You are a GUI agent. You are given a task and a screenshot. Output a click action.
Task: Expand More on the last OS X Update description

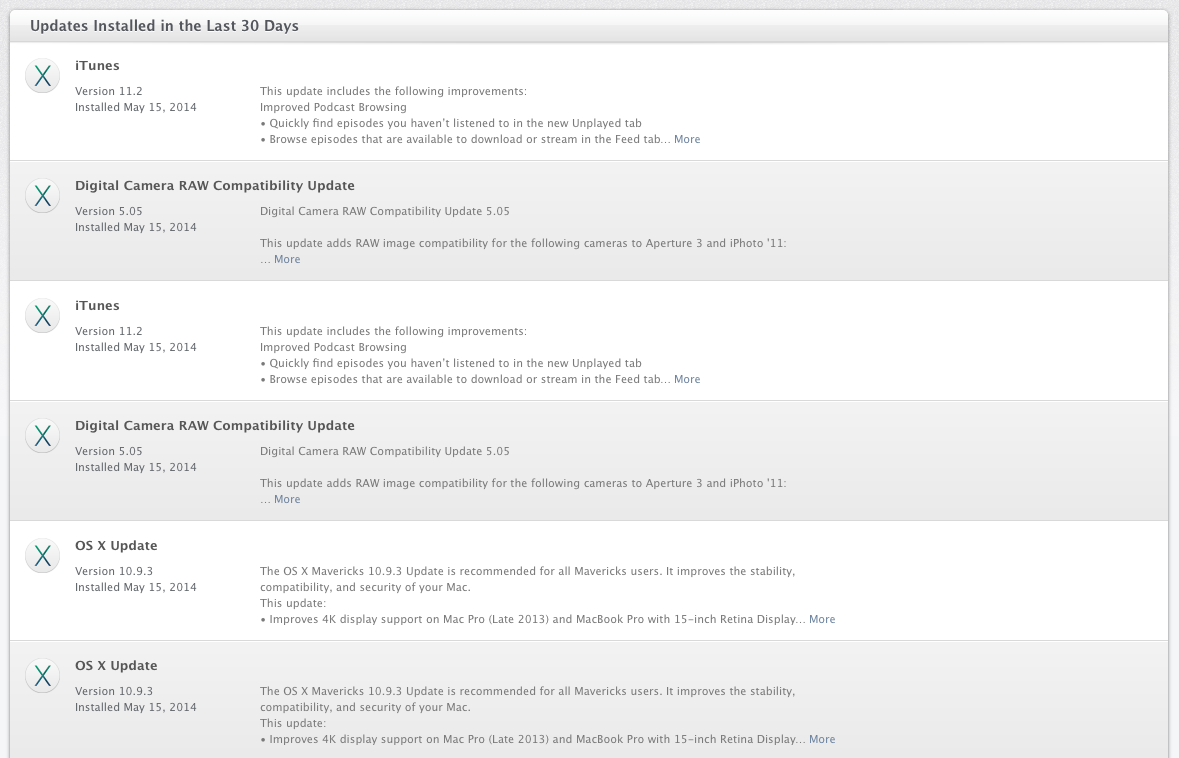822,739
